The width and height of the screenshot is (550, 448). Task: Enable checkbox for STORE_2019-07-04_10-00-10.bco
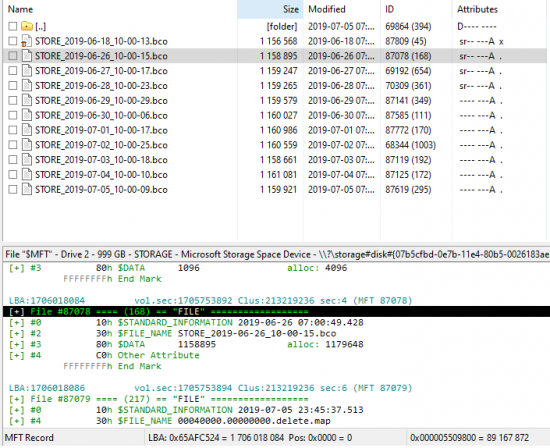[13, 175]
